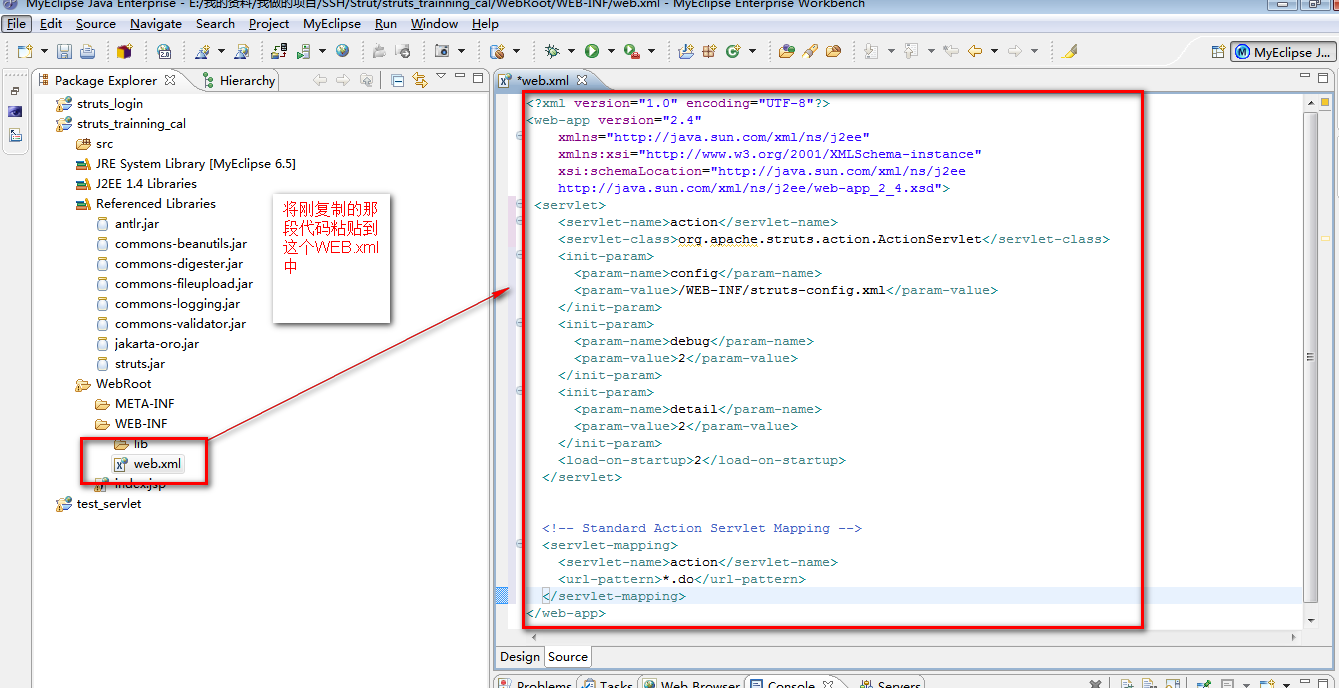Click the screenshot camera icon
1339x688 pixels.
[441, 51]
